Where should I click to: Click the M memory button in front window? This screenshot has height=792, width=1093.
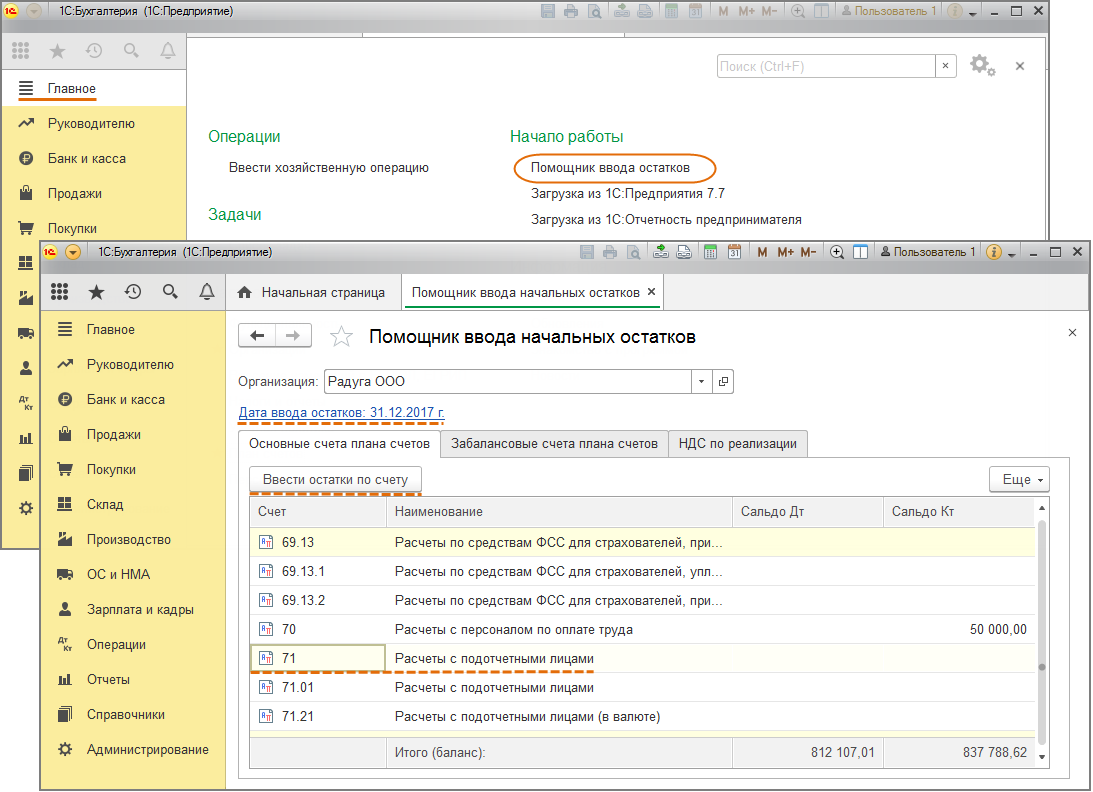point(763,252)
